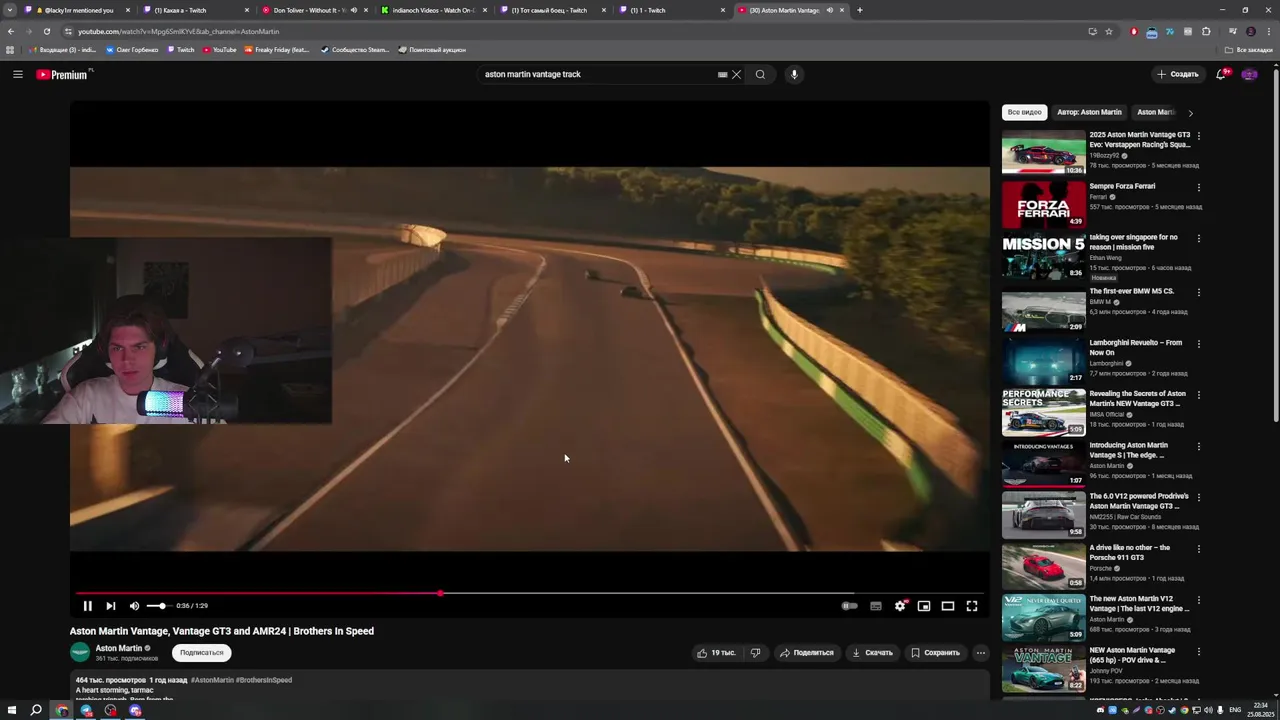
Task: Clear the search query with X
Action: pyautogui.click(x=737, y=74)
